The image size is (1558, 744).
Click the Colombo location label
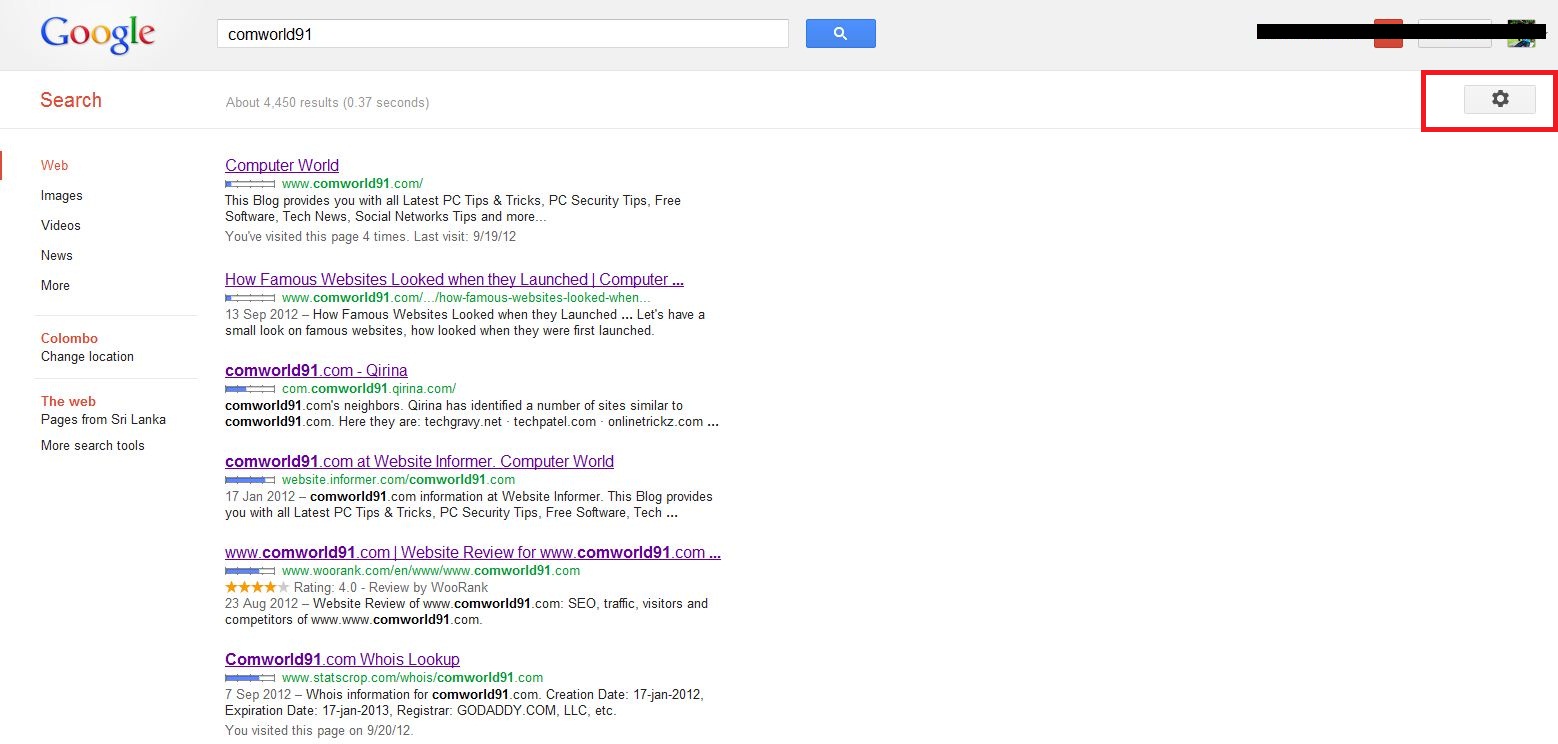(x=69, y=338)
